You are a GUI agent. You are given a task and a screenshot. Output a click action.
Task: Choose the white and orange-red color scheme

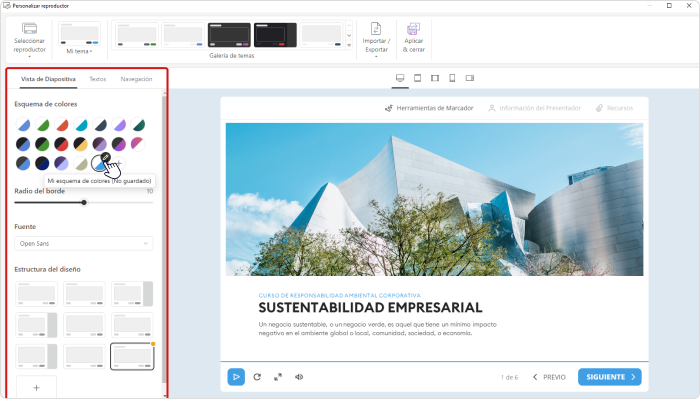pyautogui.click(x=61, y=125)
